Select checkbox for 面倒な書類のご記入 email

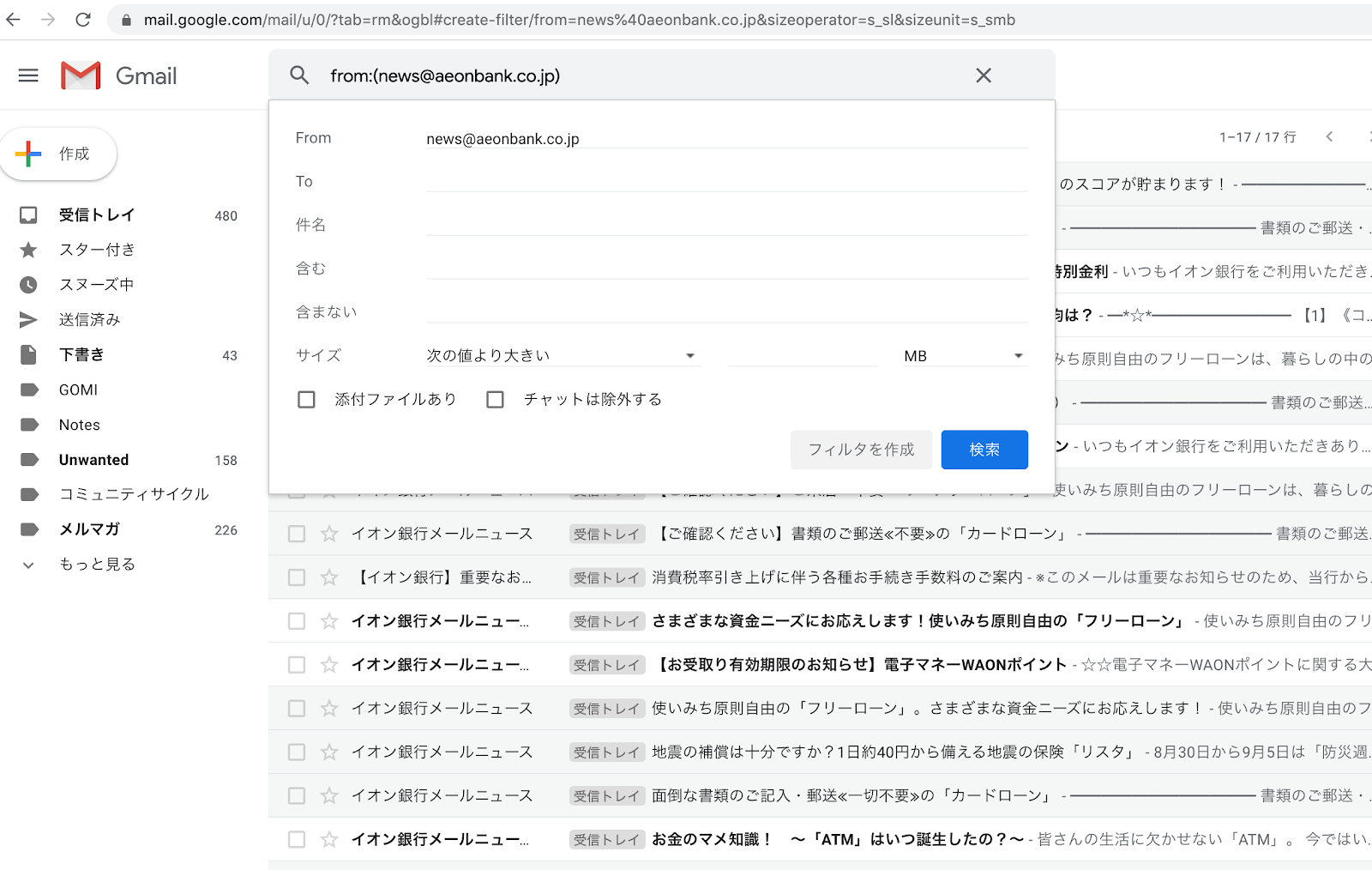coord(297,796)
